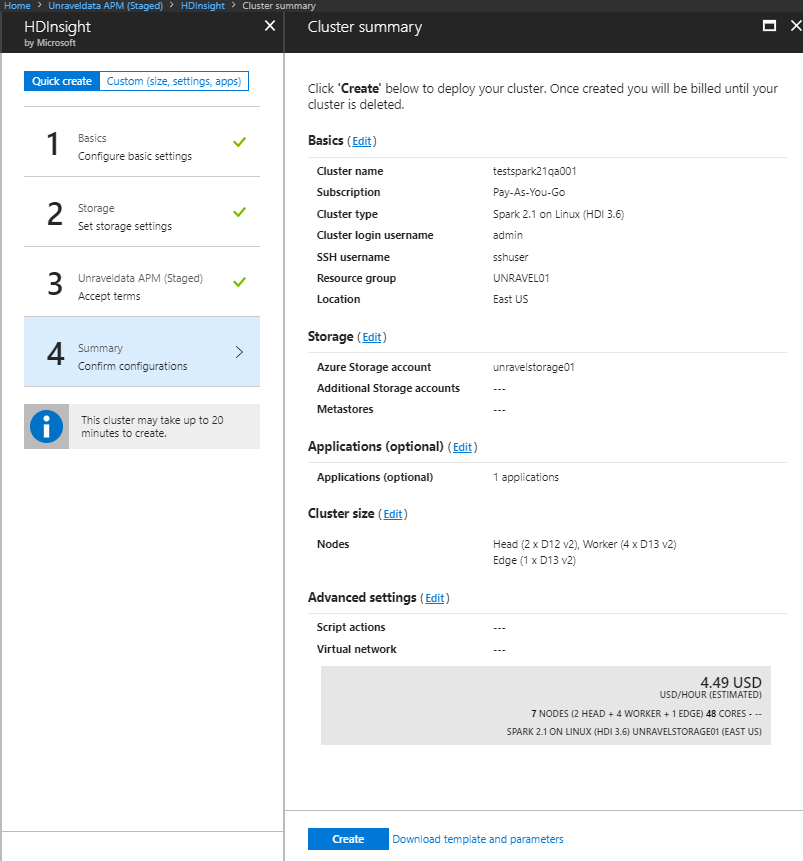Edit the Storage section

click(x=372, y=337)
